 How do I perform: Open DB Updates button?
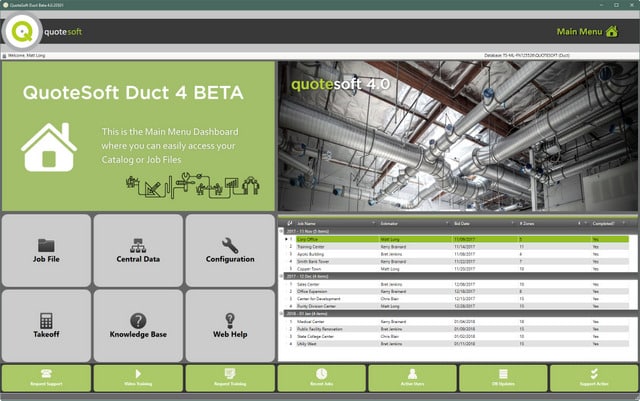[x=503, y=378]
